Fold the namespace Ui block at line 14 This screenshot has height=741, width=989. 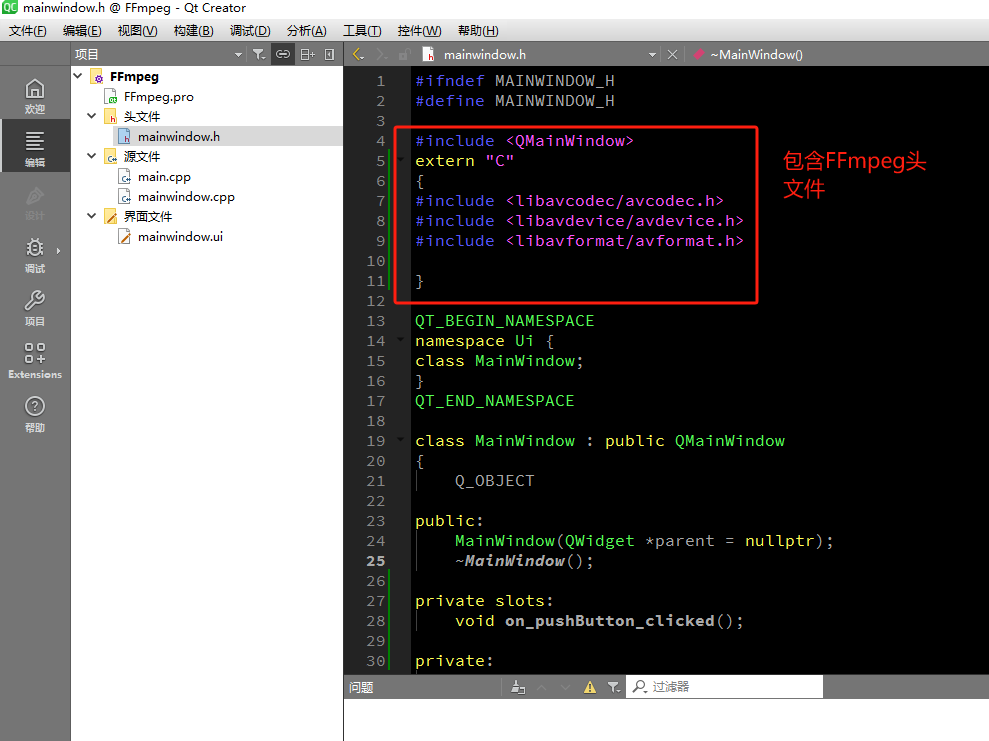(x=401, y=341)
